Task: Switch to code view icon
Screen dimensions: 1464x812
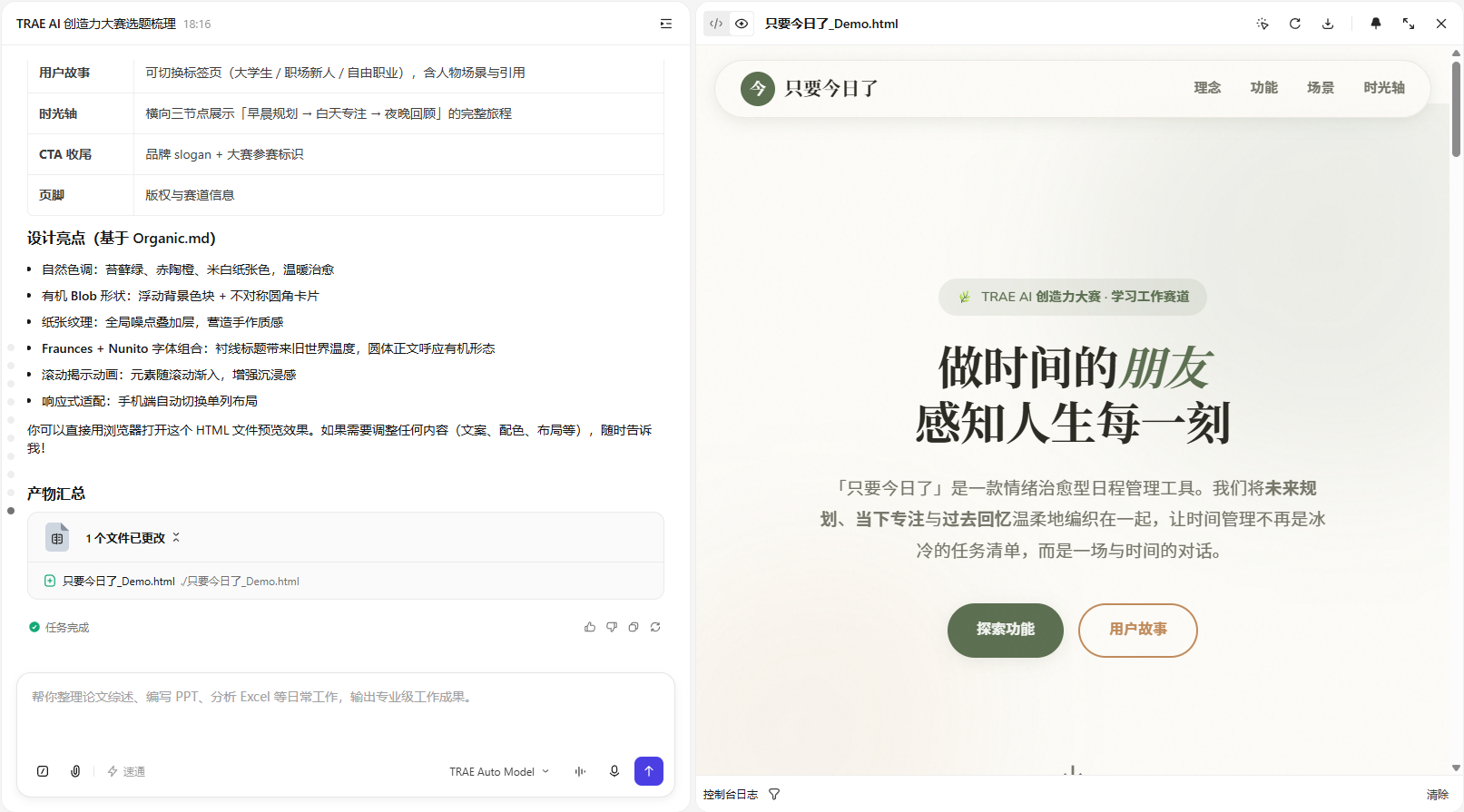Action: (x=716, y=24)
